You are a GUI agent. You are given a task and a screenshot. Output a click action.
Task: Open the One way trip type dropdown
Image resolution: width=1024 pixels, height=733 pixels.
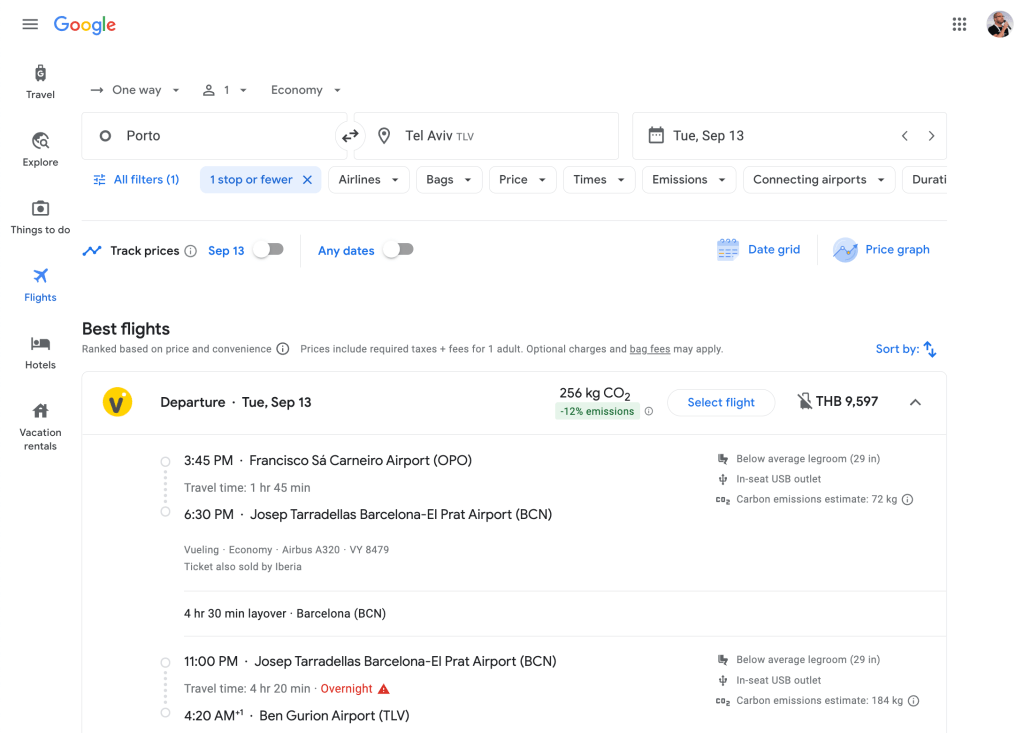(x=136, y=90)
